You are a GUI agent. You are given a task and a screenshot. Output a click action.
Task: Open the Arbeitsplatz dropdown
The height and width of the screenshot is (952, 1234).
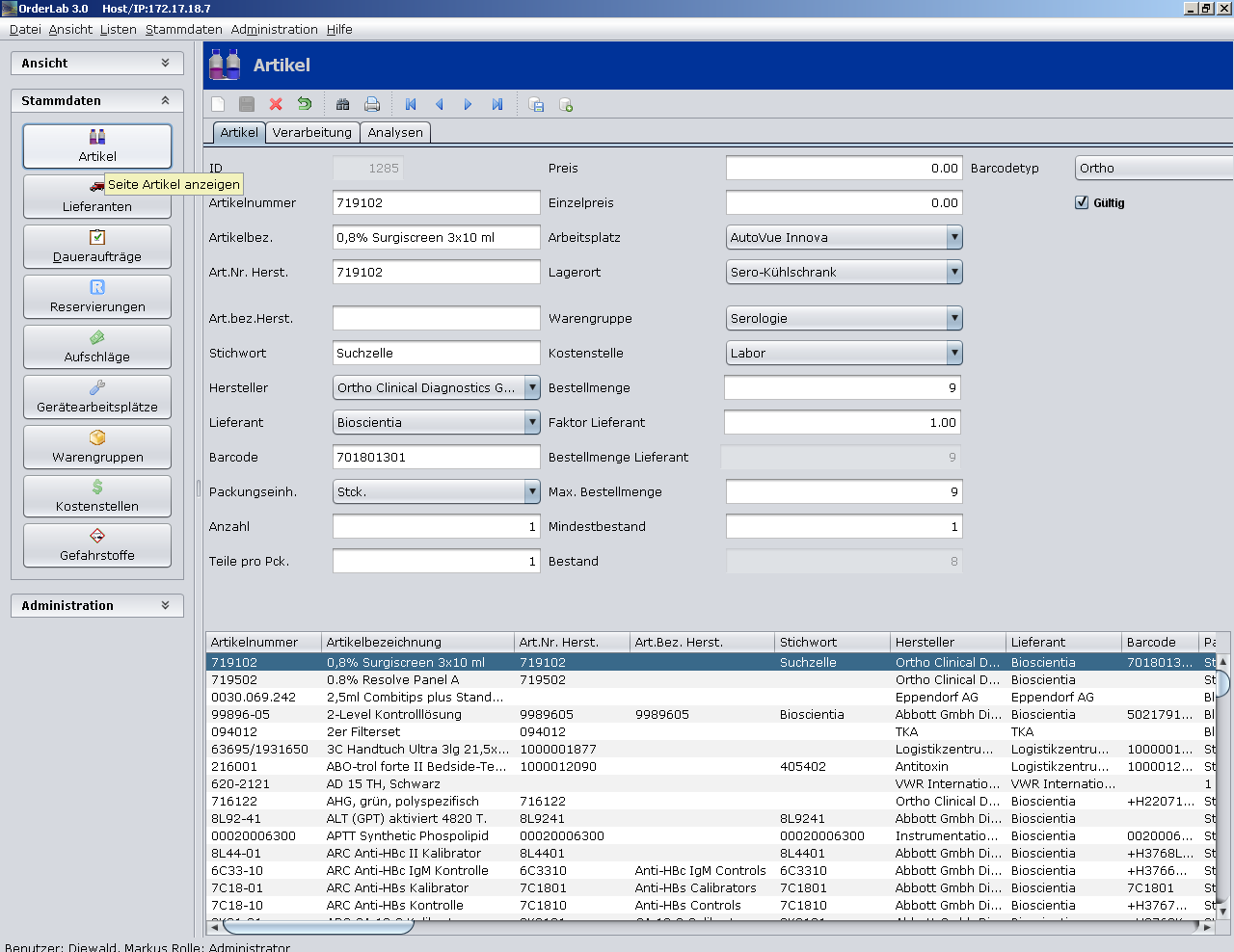953,237
